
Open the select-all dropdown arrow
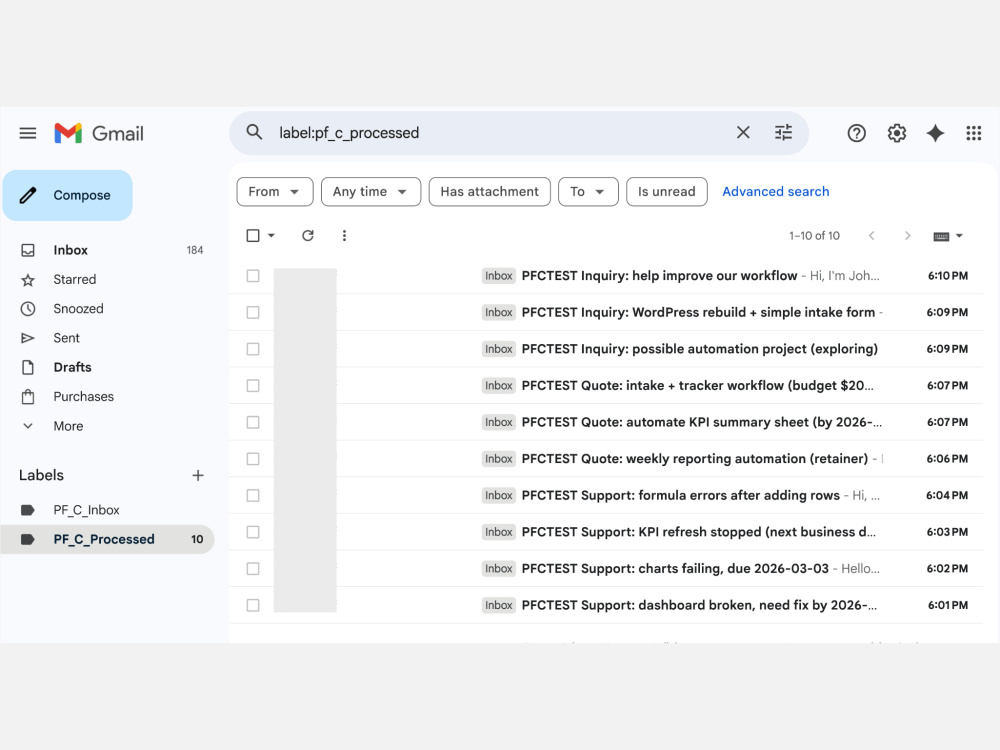click(271, 236)
